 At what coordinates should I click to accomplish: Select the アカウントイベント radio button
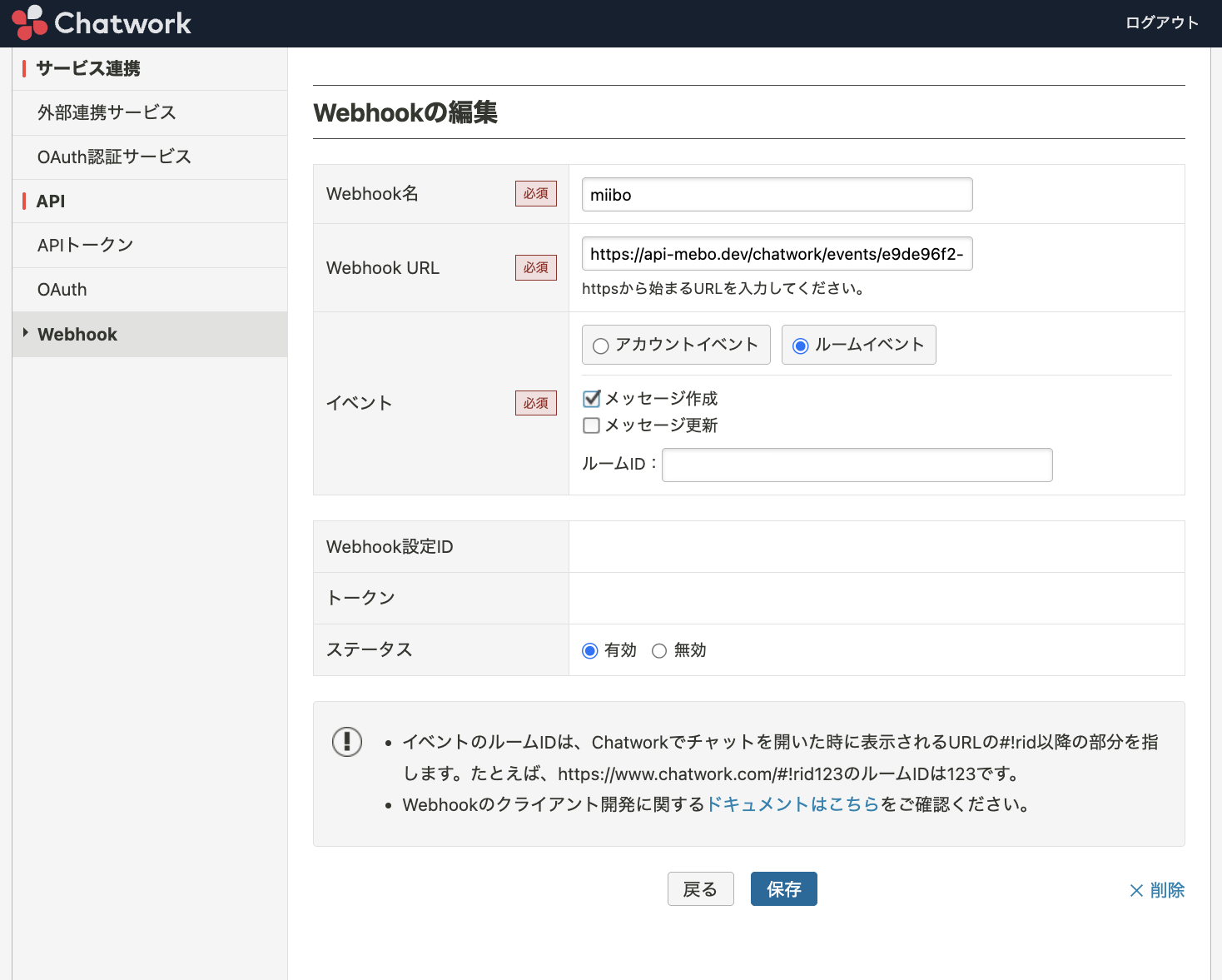600,346
